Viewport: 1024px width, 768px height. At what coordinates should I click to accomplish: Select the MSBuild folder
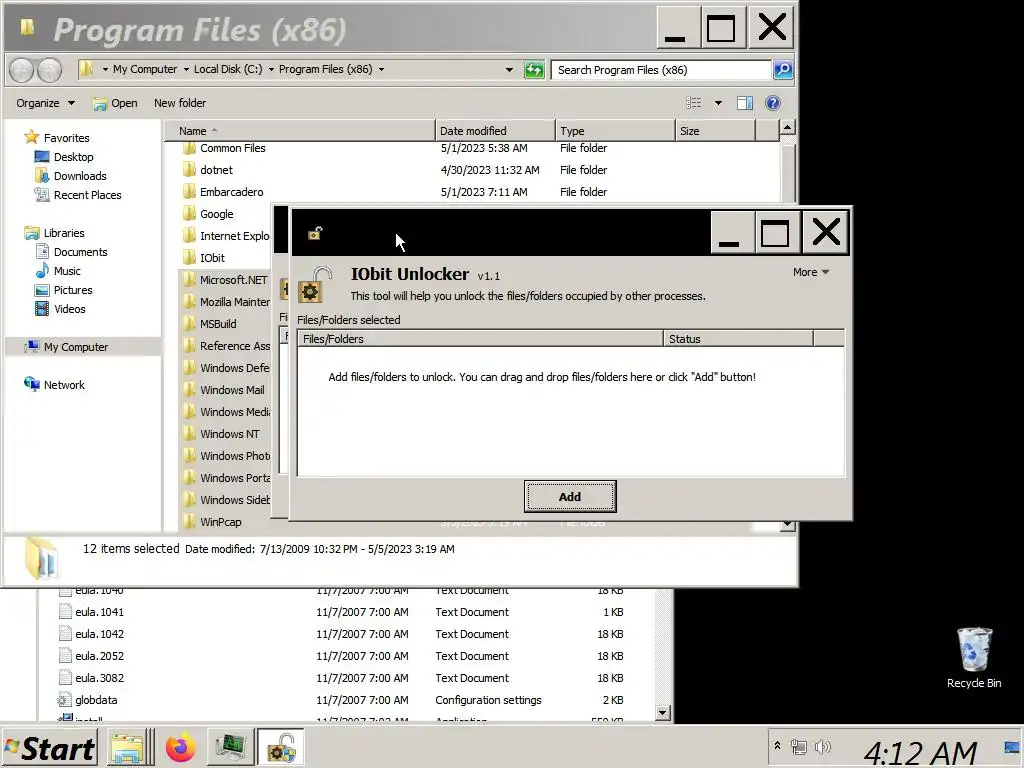click(x=218, y=324)
